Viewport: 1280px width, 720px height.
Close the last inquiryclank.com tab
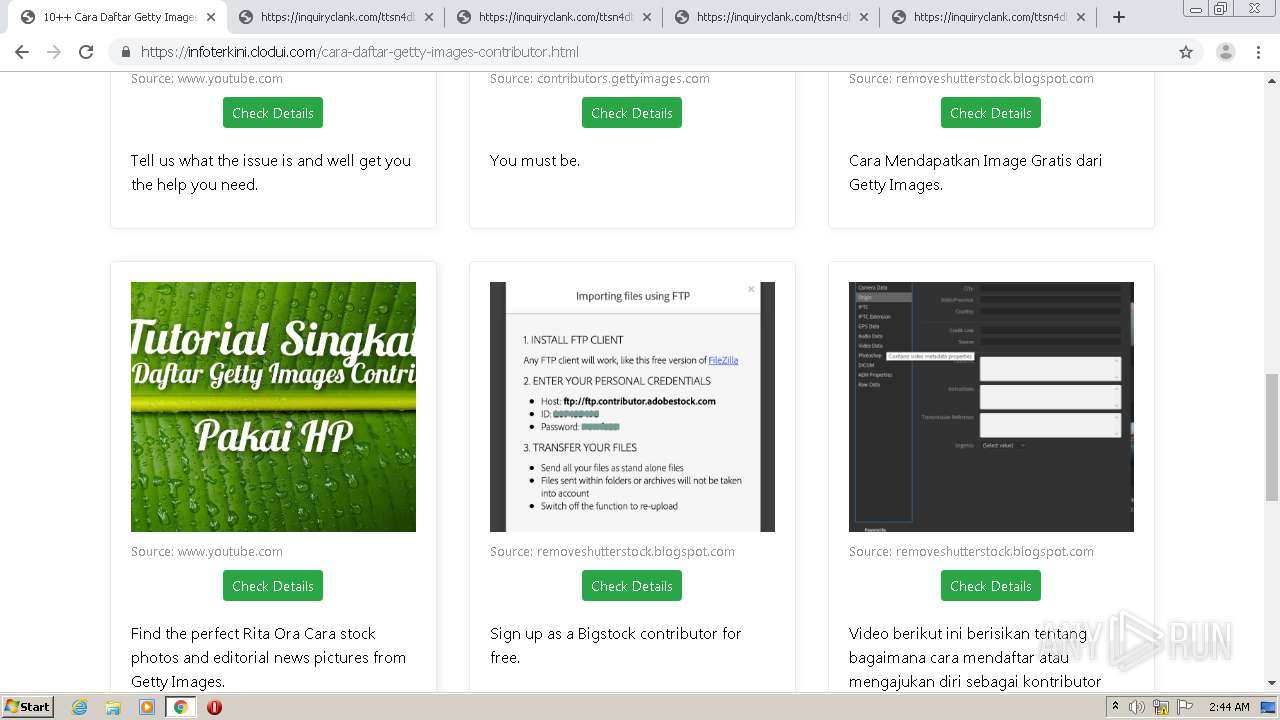pos(1081,17)
